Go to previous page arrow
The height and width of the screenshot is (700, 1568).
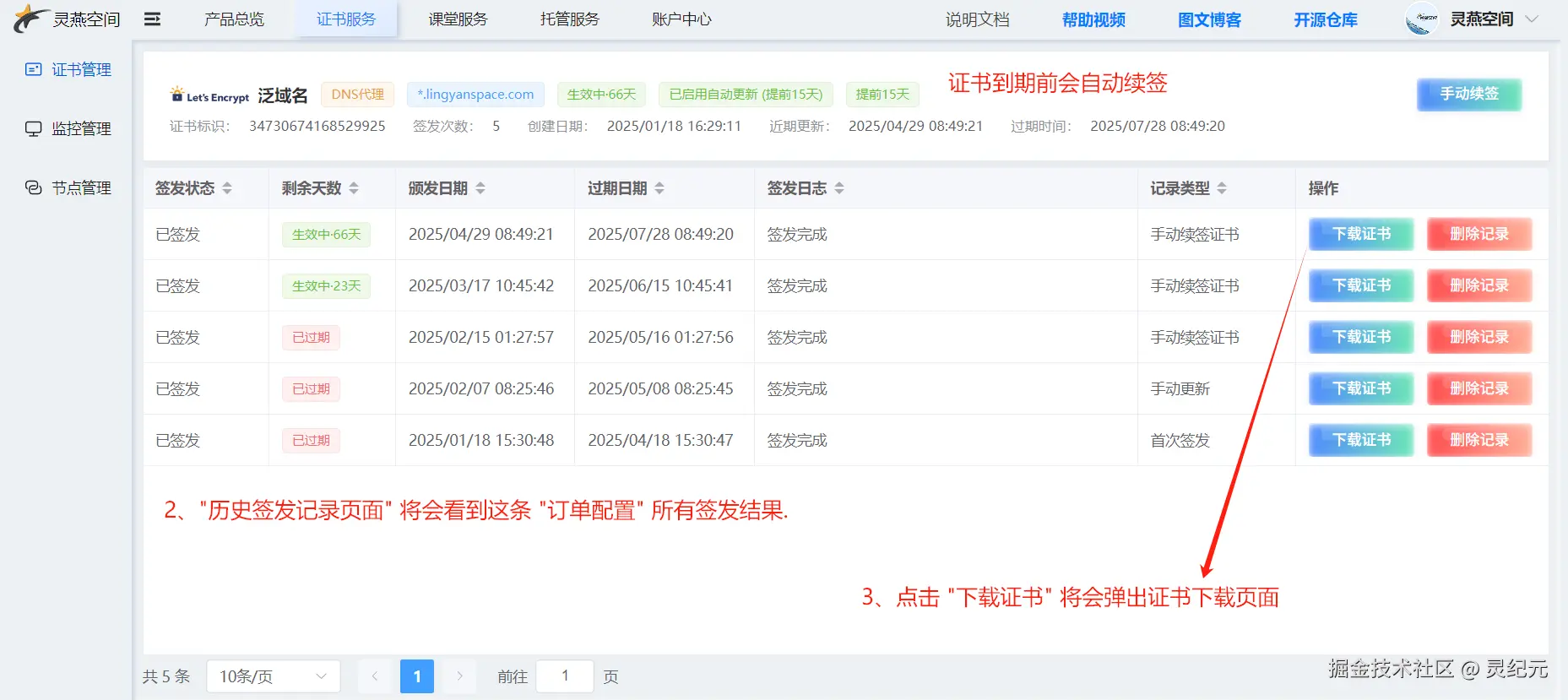pos(374,676)
